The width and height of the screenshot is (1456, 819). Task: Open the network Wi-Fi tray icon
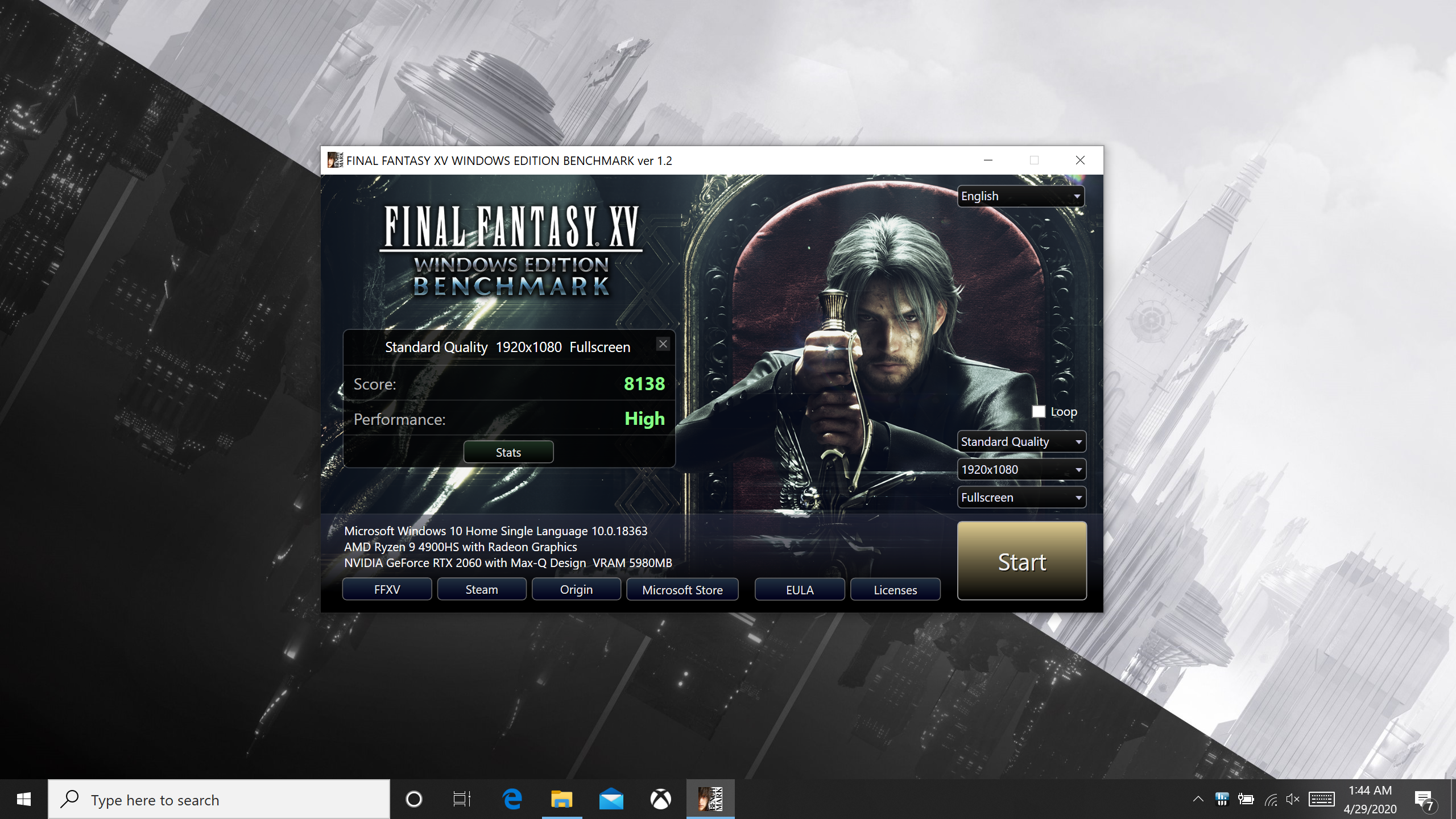(x=1271, y=800)
